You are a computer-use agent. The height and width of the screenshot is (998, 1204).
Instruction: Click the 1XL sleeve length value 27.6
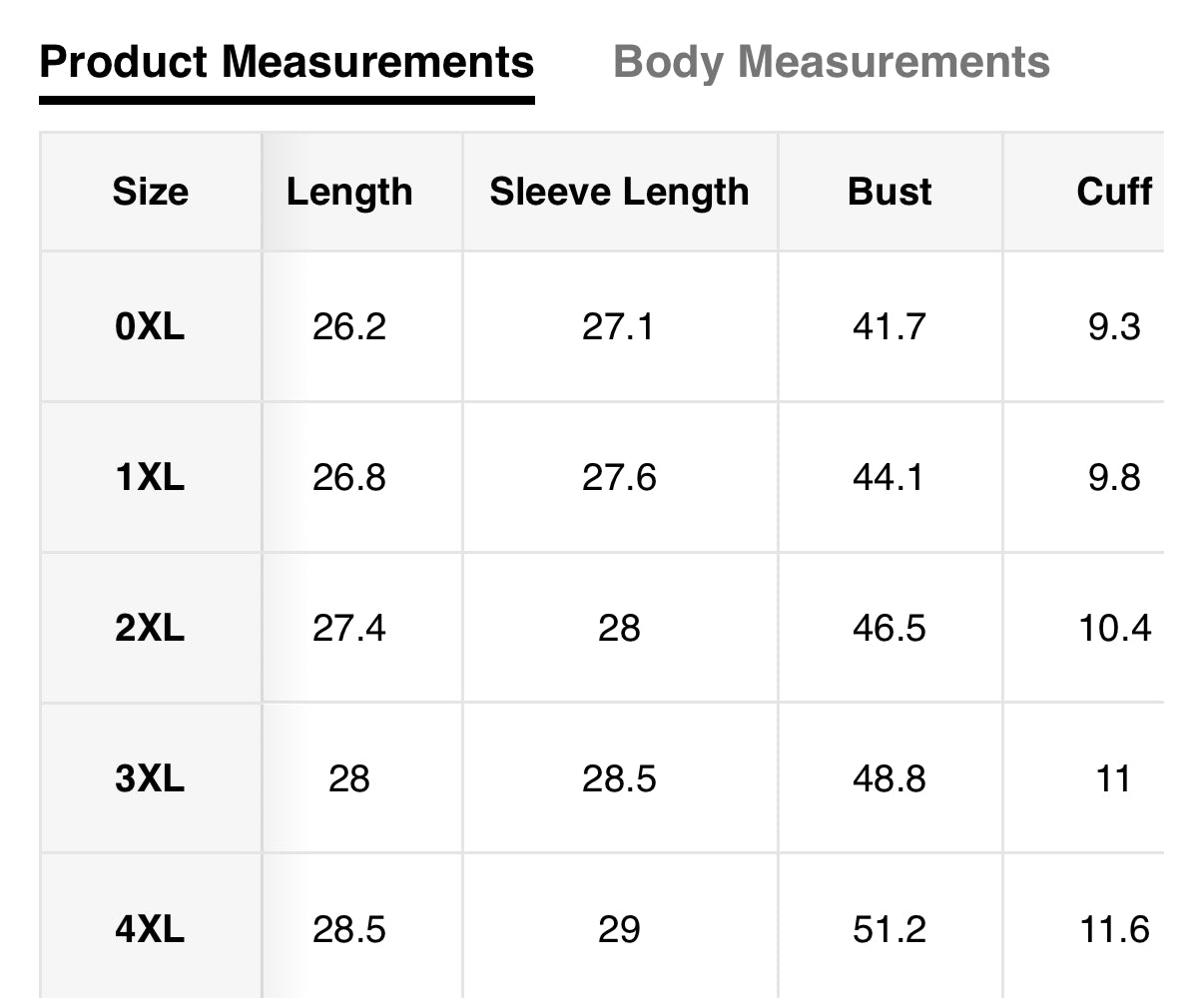619,478
